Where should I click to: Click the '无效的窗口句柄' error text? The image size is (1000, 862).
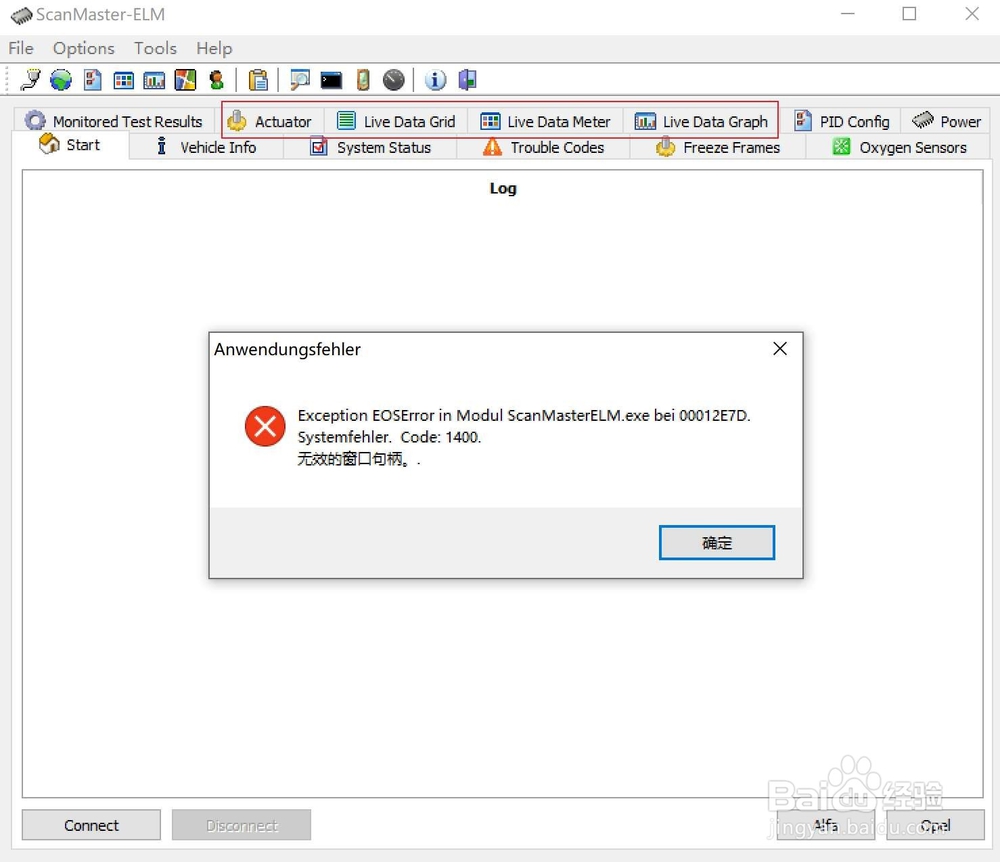pyautogui.click(x=358, y=459)
